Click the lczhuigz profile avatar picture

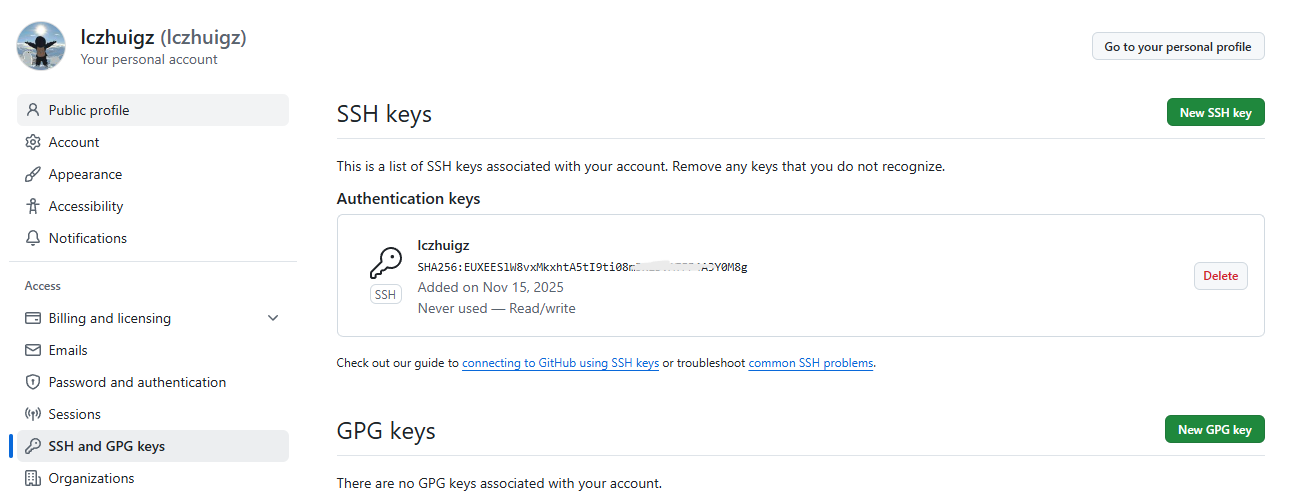pos(42,46)
